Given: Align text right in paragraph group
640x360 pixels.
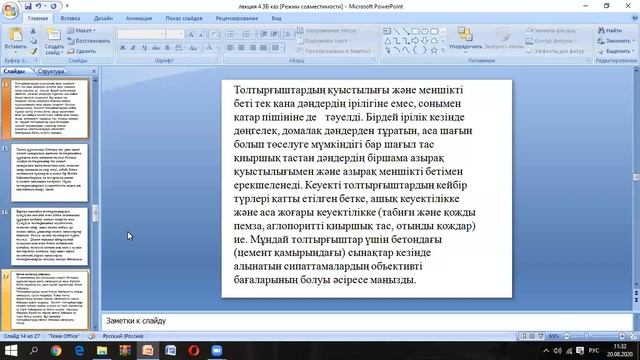Looking at the screenshot, I should pos(252,48).
